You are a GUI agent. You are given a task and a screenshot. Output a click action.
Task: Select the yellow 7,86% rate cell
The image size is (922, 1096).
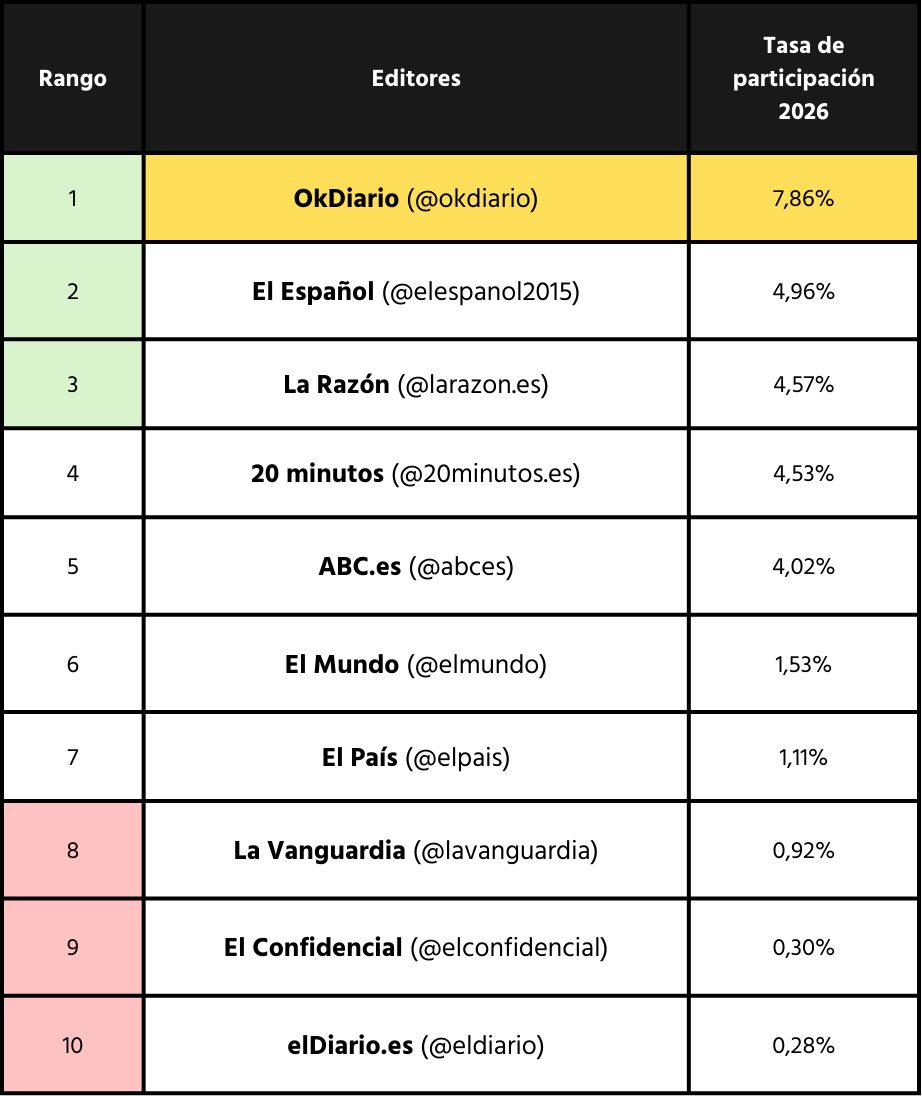pos(804,199)
